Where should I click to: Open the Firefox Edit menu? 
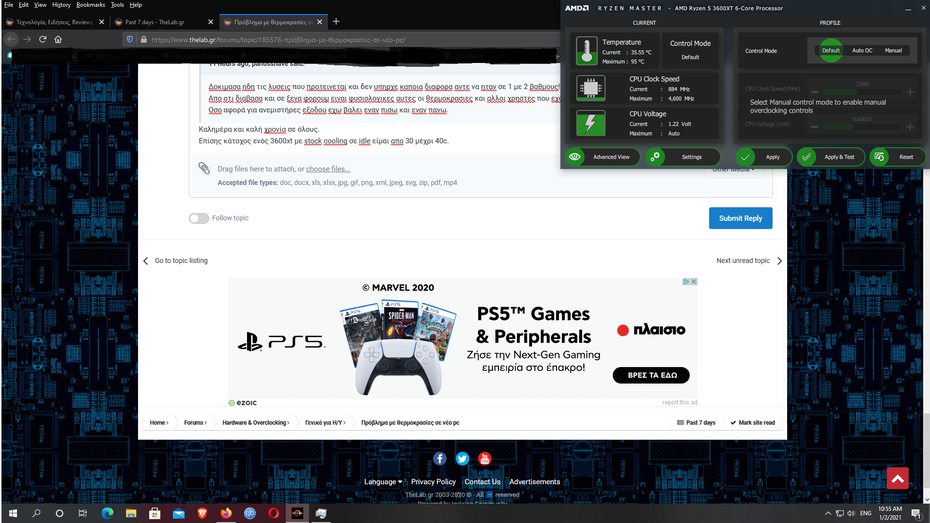pyautogui.click(x=24, y=5)
